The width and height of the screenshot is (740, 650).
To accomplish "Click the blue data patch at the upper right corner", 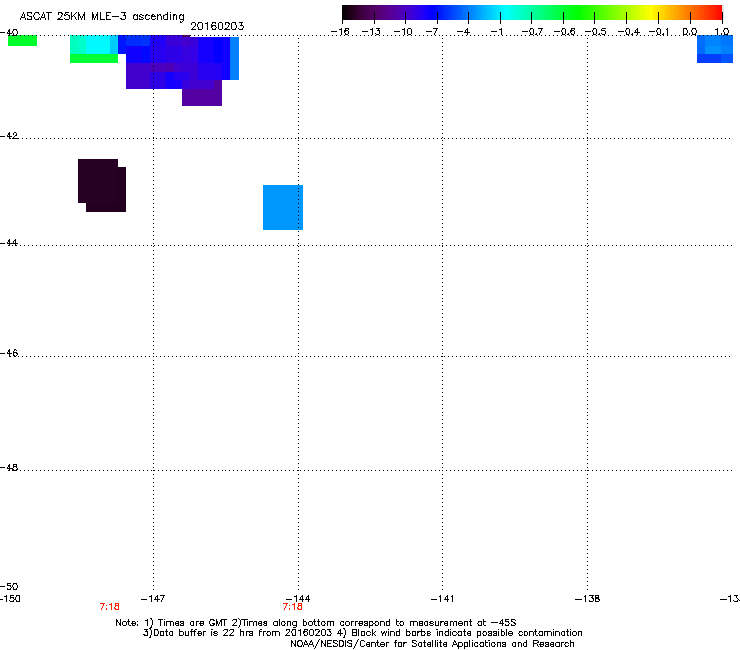I will 715,49.
